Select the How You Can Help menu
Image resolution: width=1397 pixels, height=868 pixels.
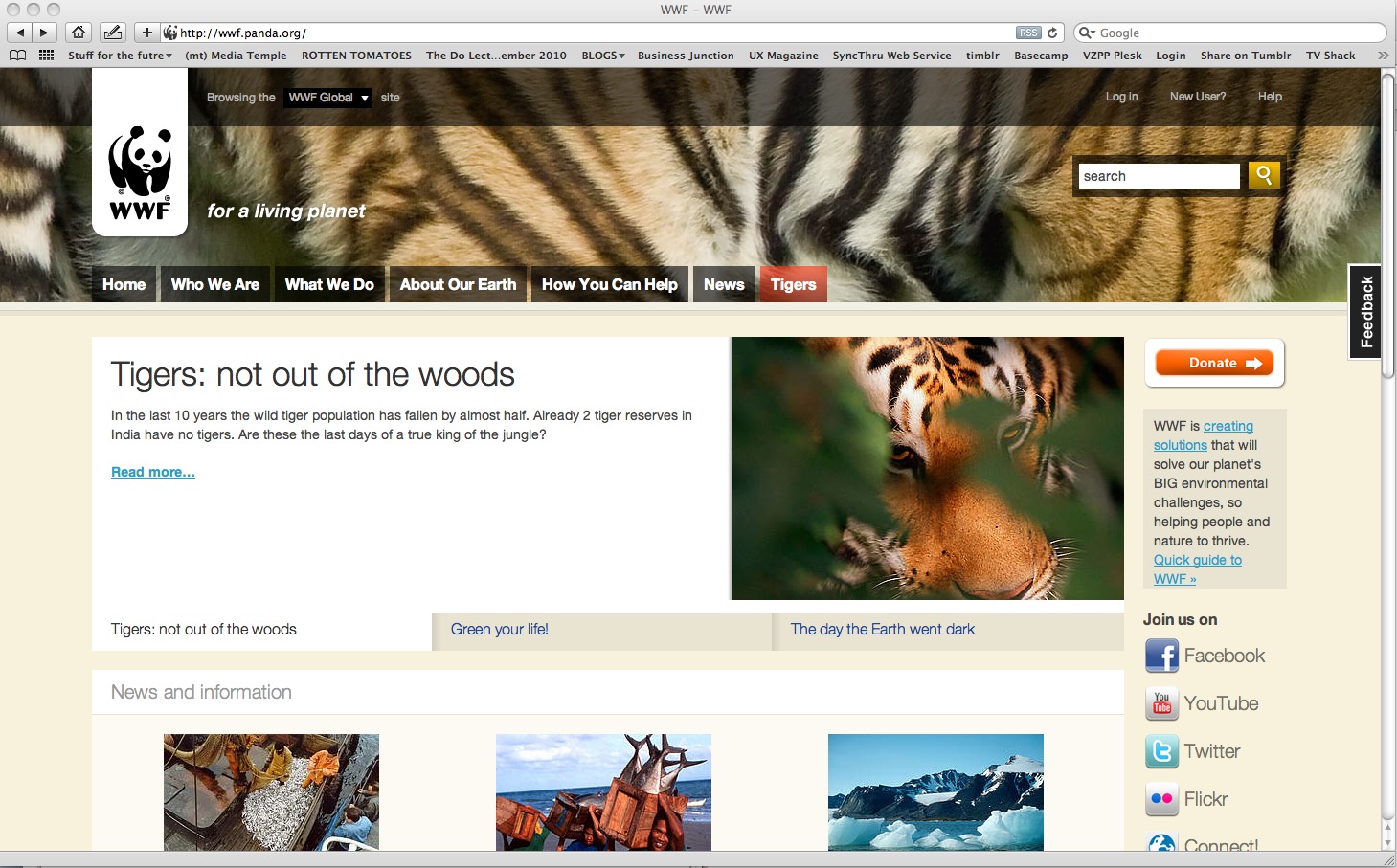609,285
